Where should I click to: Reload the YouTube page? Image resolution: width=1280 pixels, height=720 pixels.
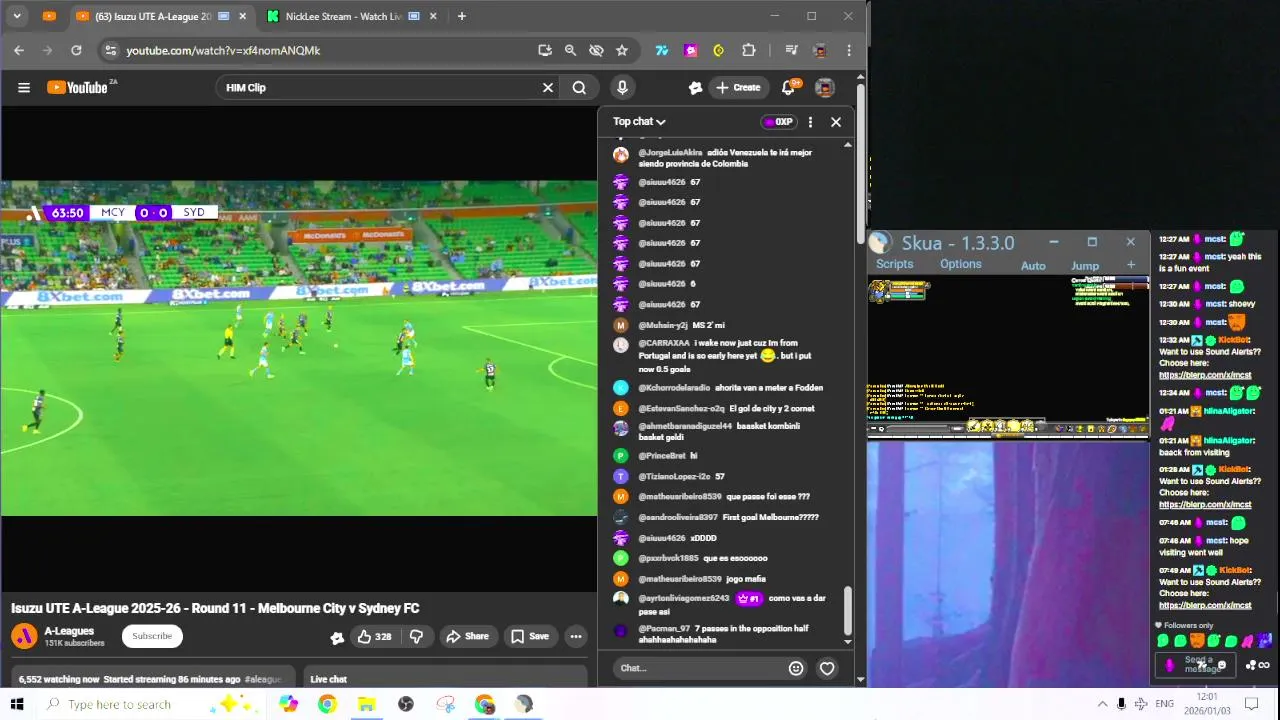(76, 50)
